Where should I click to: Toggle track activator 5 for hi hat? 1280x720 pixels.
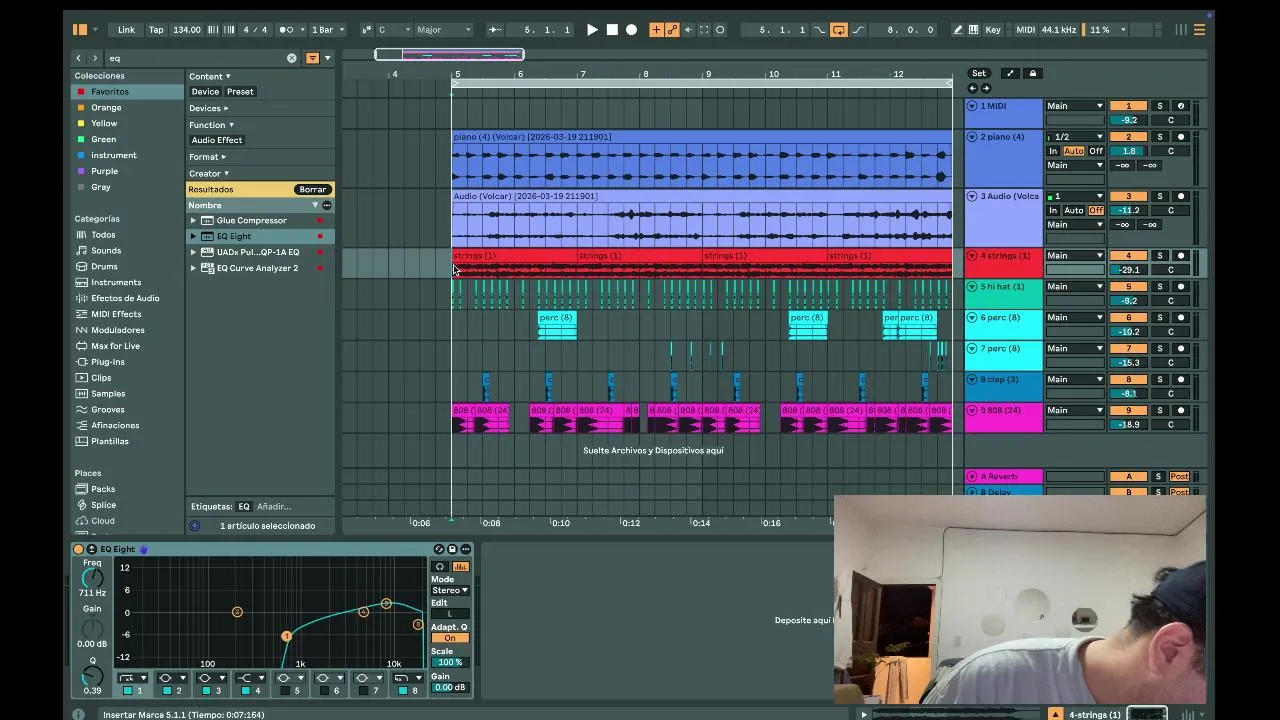(x=1128, y=287)
